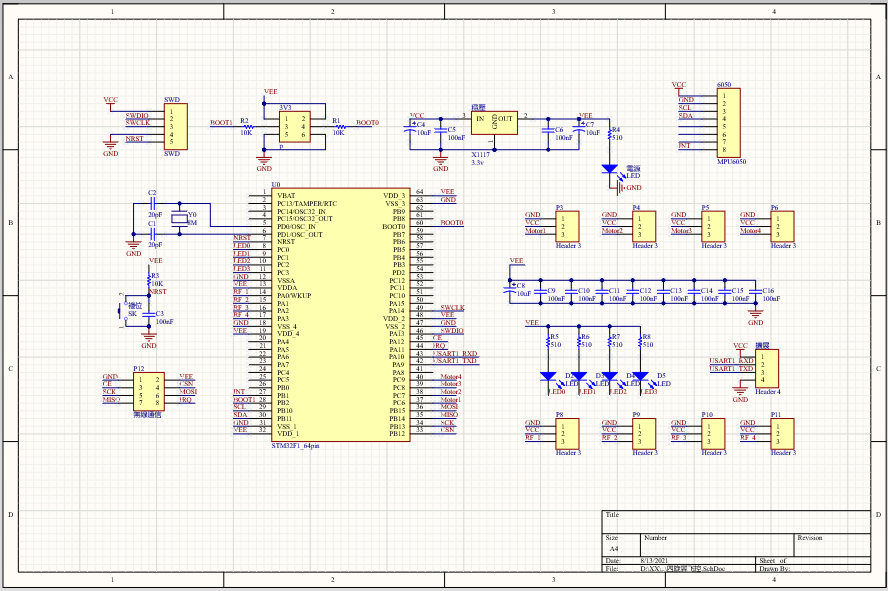This screenshot has width=888, height=591.
Task: Select the Y0 crystal oscillator symbol
Action: click(x=180, y=219)
